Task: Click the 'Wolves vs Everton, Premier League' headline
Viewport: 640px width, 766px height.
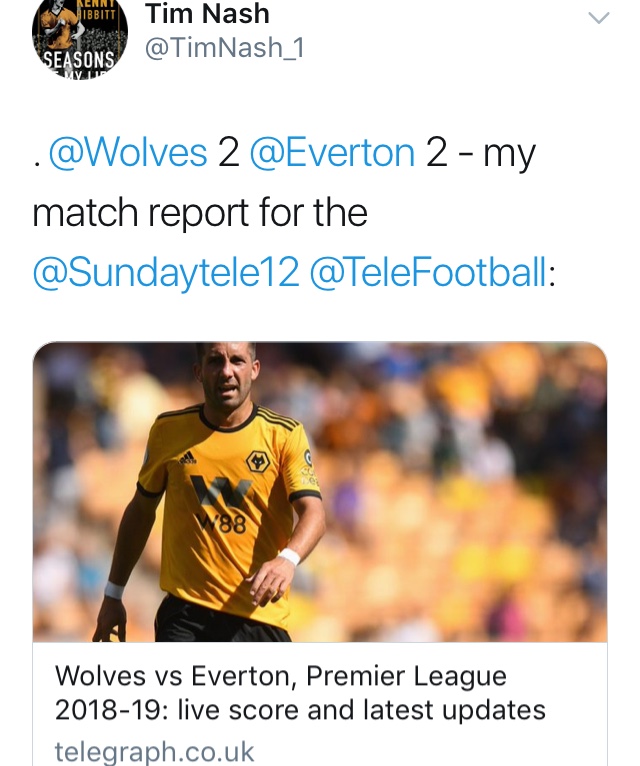Action: pyautogui.click(x=280, y=676)
